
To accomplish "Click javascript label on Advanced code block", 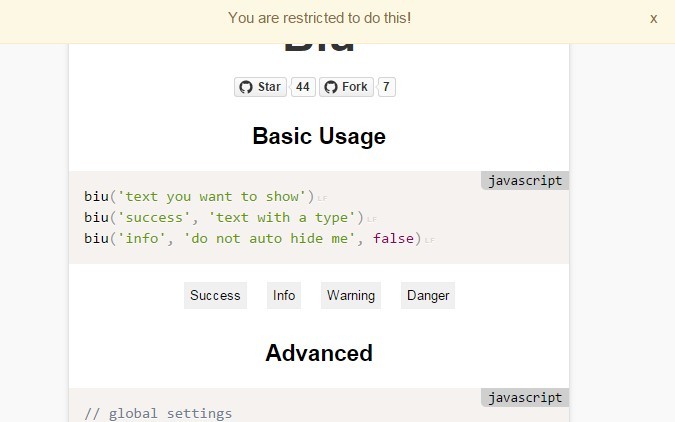I will tap(524, 398).
